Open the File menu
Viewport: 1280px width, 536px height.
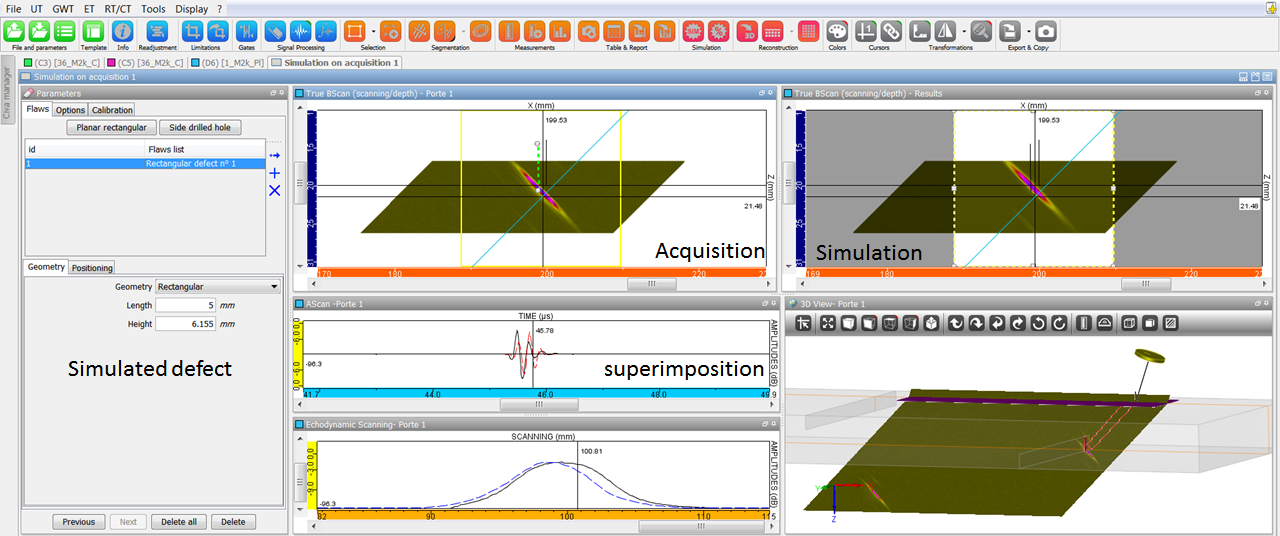click(x=14, y=8)
